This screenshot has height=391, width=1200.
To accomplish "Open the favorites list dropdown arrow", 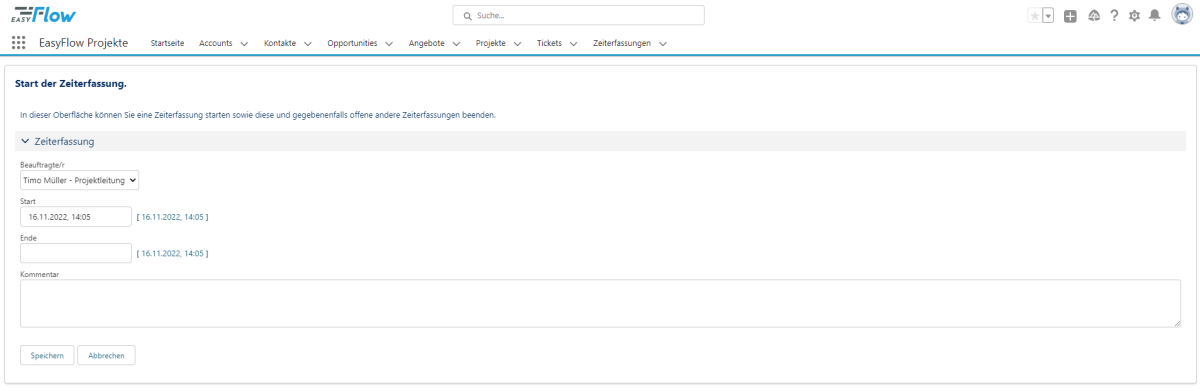I will click(1048, 16).
